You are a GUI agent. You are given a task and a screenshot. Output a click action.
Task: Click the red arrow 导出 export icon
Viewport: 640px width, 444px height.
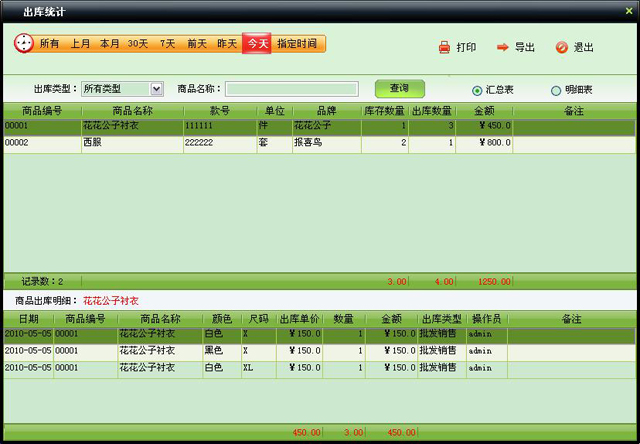tap(503, 47)
